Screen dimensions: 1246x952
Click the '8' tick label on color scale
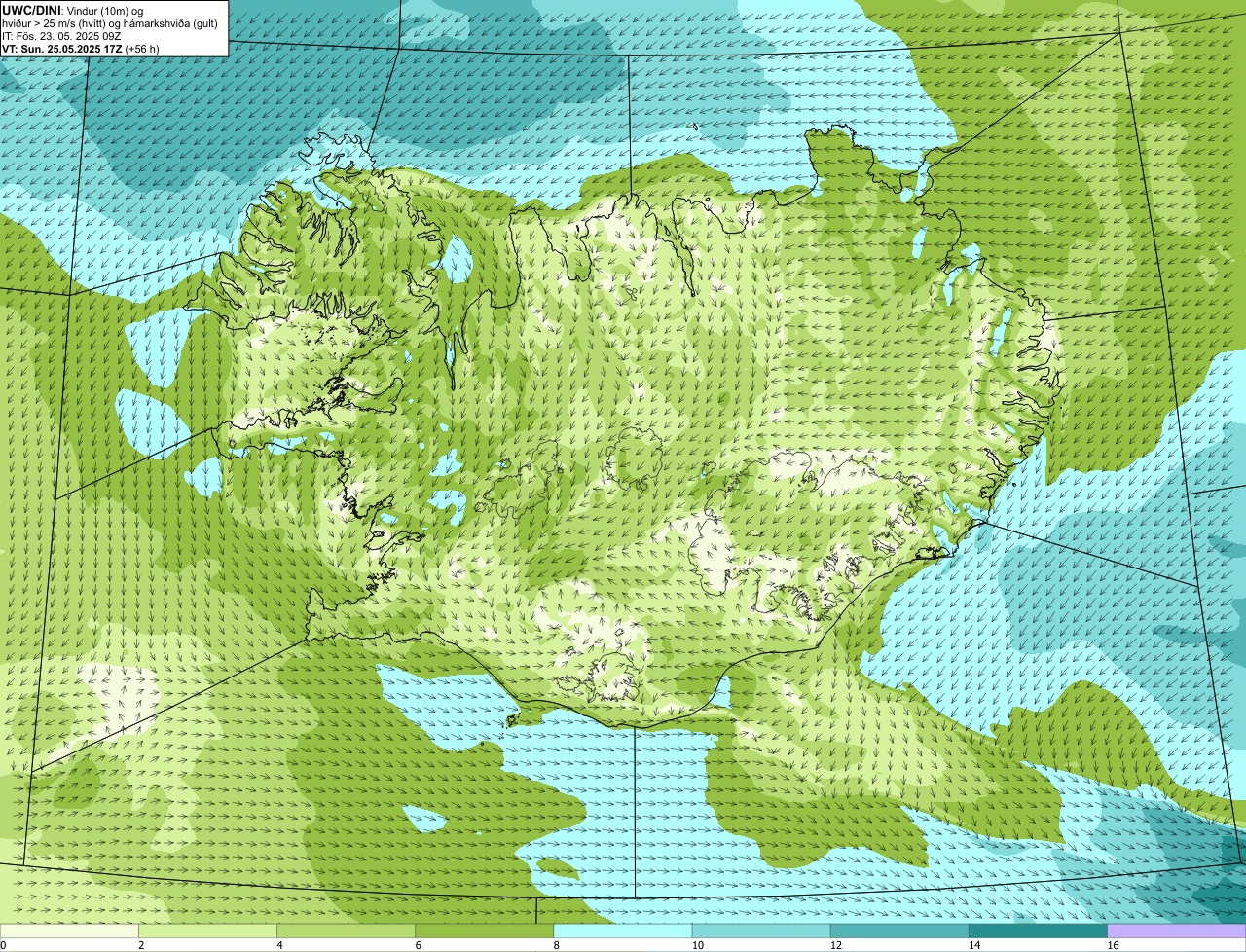[557, 945]
